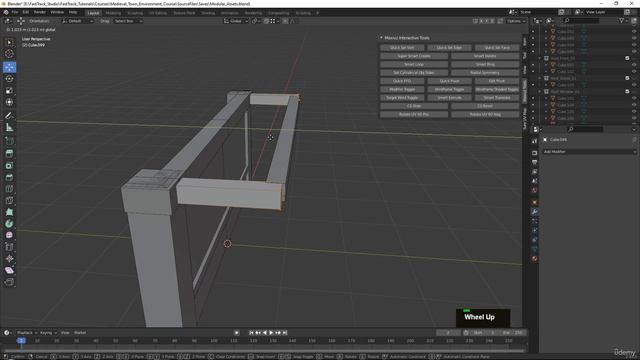640x360 pixels.
Task: Select the Smooth vertices tool
Action: coord(9,236)
